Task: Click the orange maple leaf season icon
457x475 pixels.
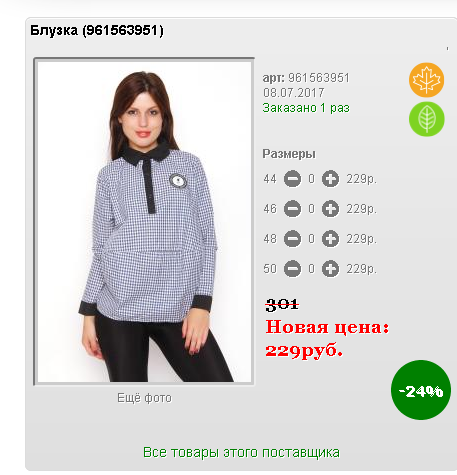Action: [x=426, y=80]
